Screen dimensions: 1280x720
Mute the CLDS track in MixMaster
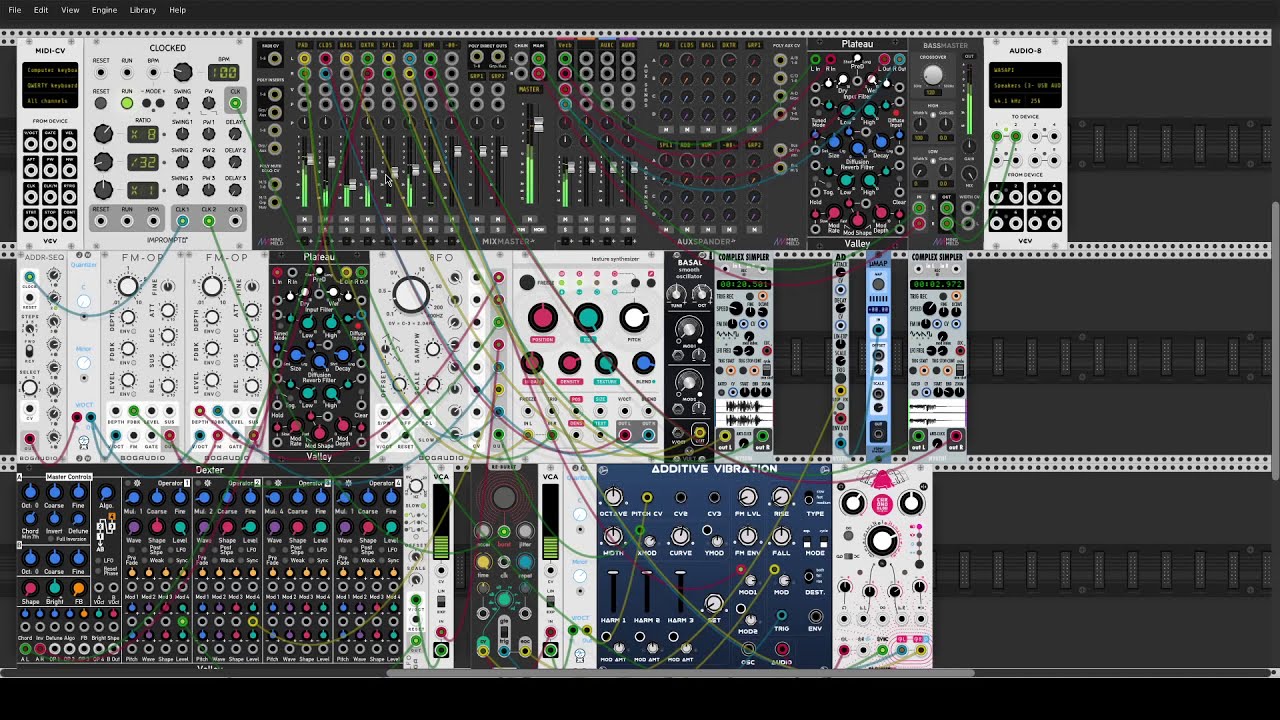[325, 219]
